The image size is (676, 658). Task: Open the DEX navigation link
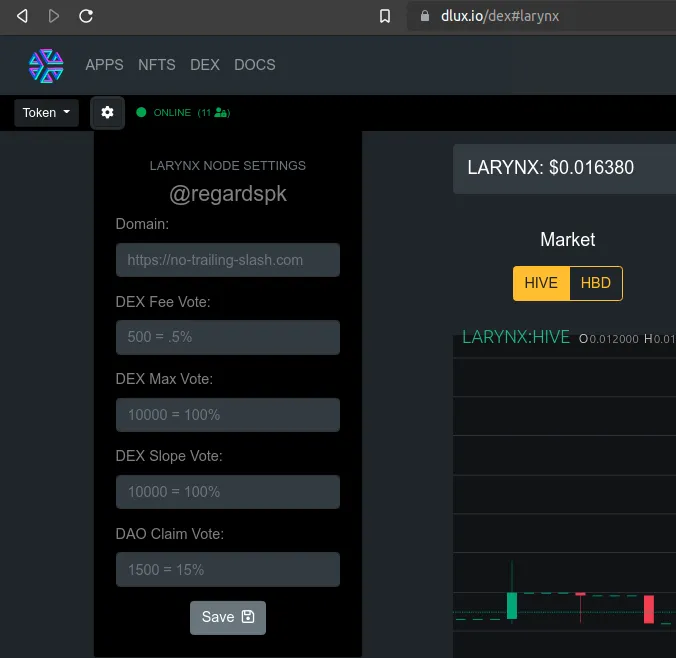205,65
